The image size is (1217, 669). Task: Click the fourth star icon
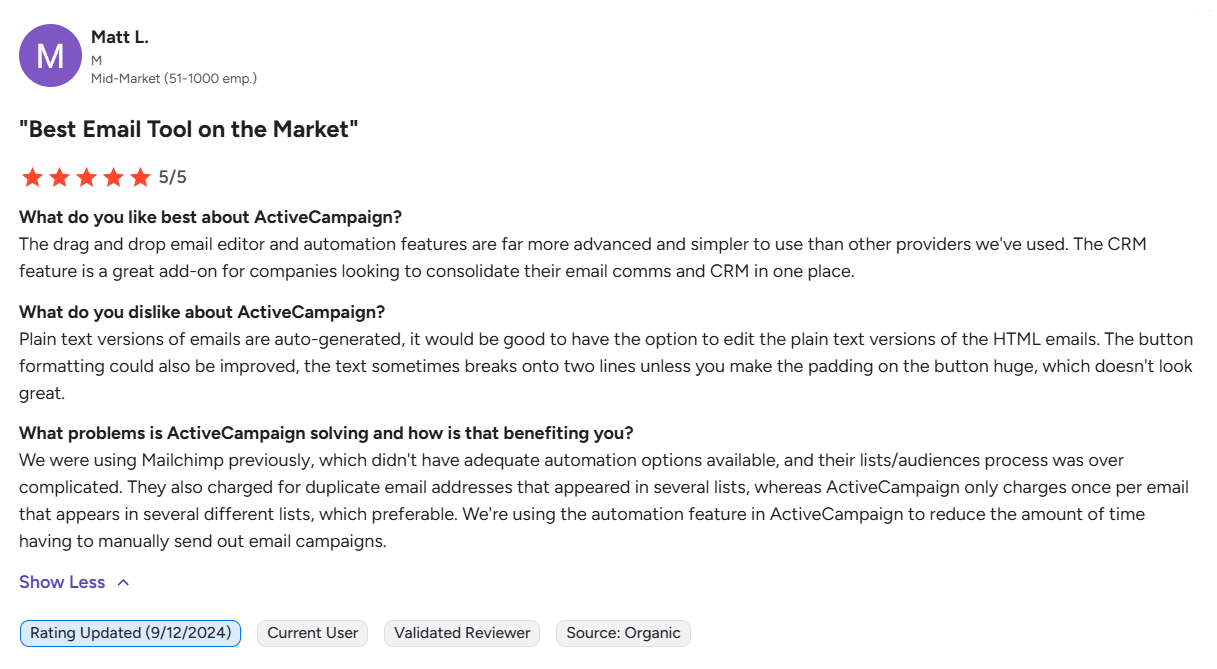click(113, 177)
